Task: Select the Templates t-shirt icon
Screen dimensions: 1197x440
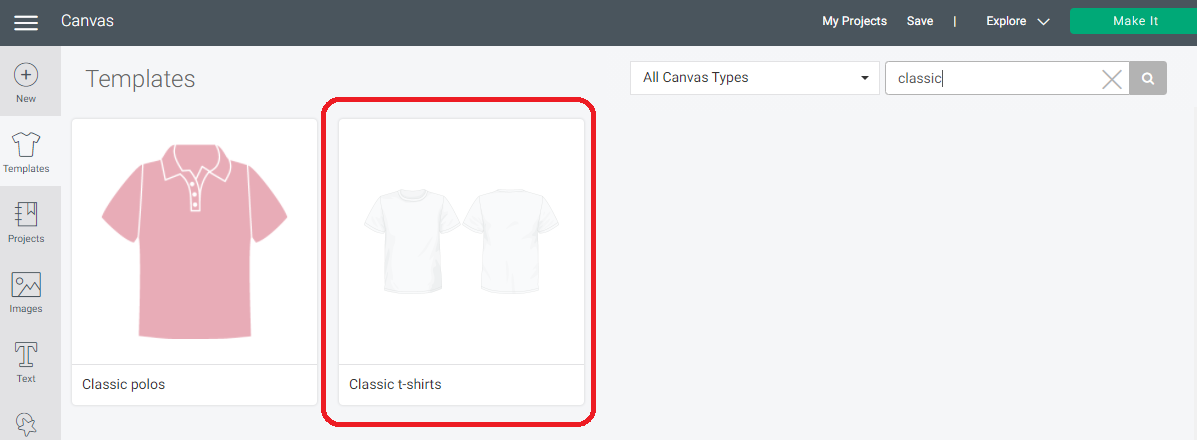Action: click(26, 143)
